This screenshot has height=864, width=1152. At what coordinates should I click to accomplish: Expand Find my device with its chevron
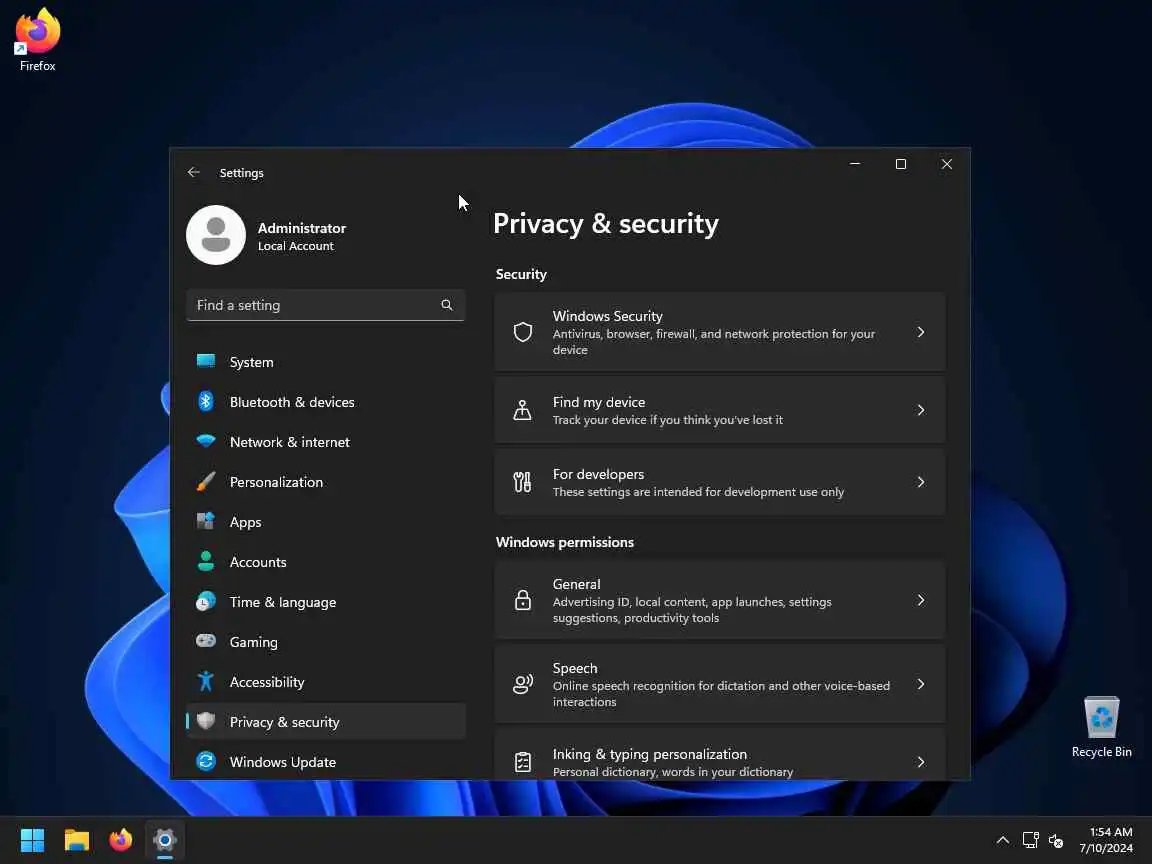921,410
